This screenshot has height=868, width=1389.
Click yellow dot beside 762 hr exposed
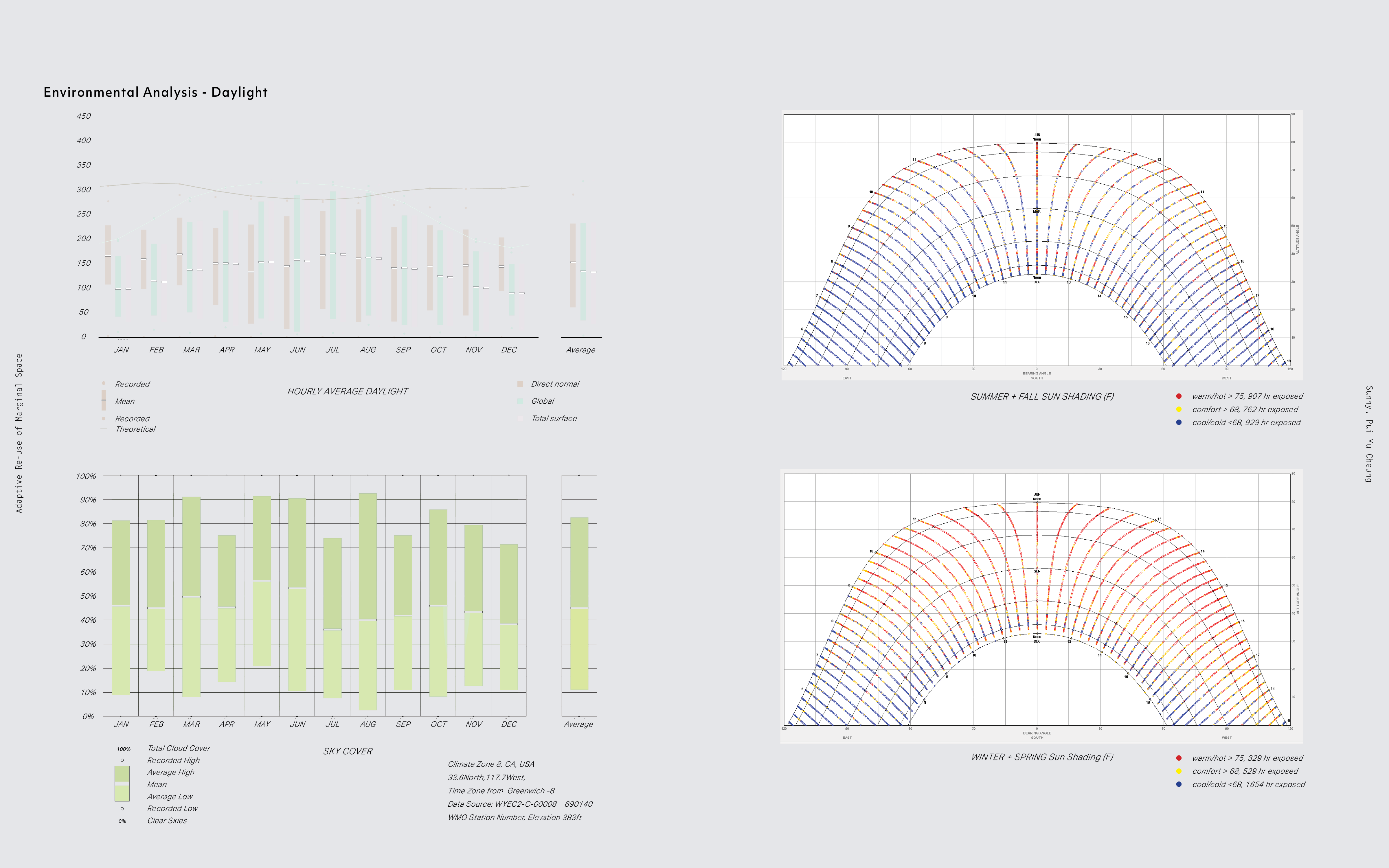click(x=1179, y=409)
